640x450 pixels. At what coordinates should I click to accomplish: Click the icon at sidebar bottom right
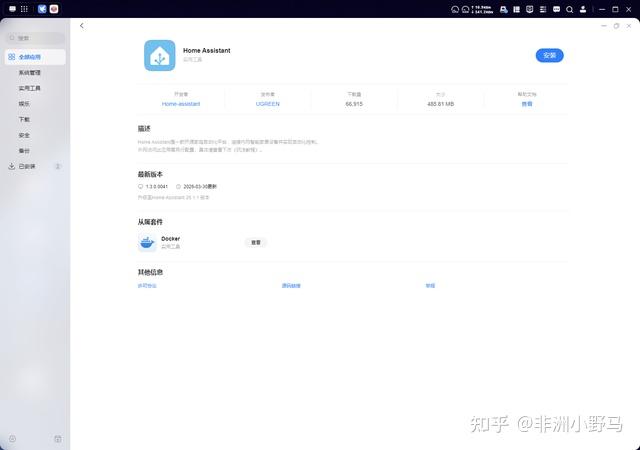58,439
